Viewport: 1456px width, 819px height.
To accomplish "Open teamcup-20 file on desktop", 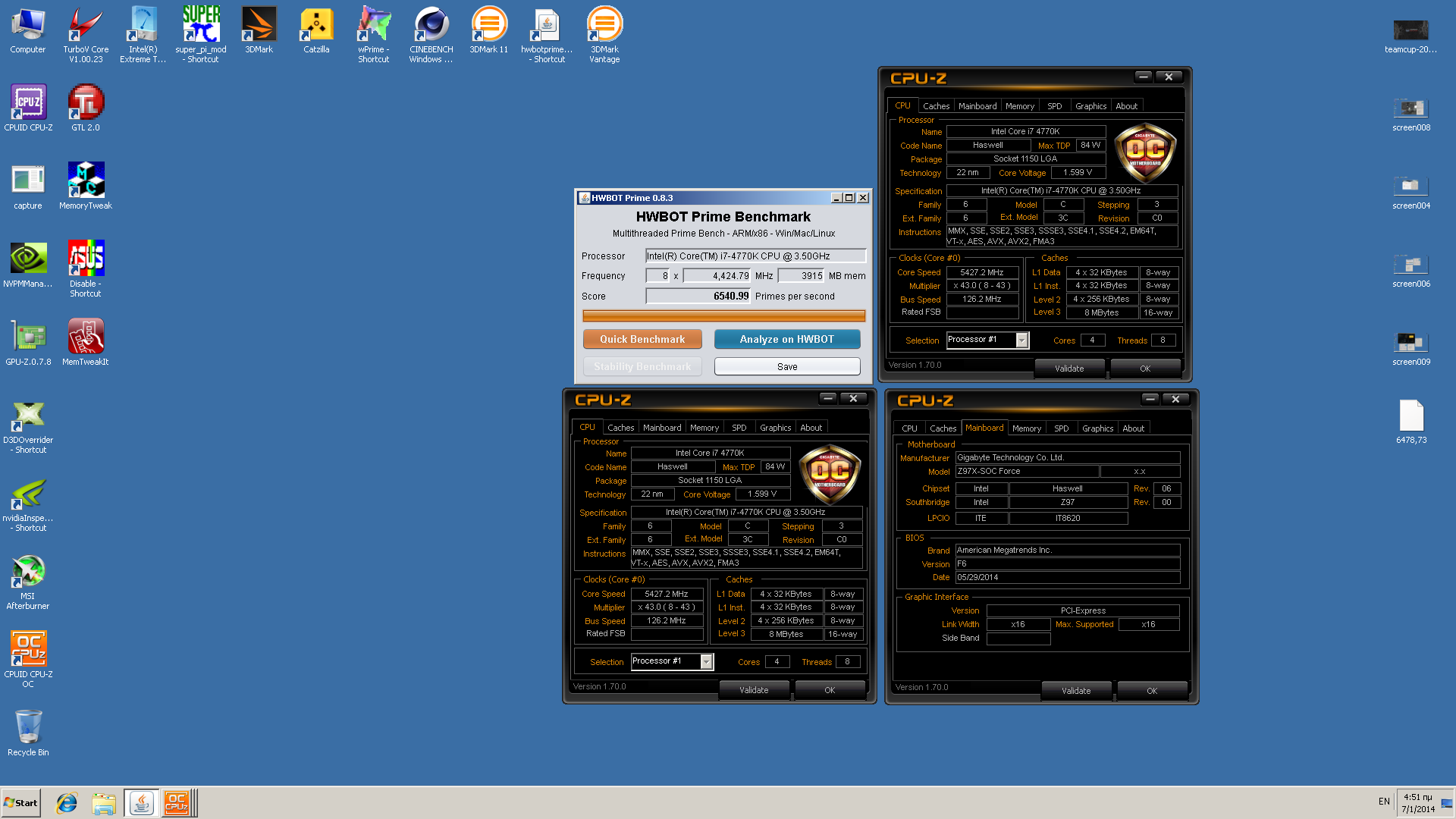I will point(1410,36).
